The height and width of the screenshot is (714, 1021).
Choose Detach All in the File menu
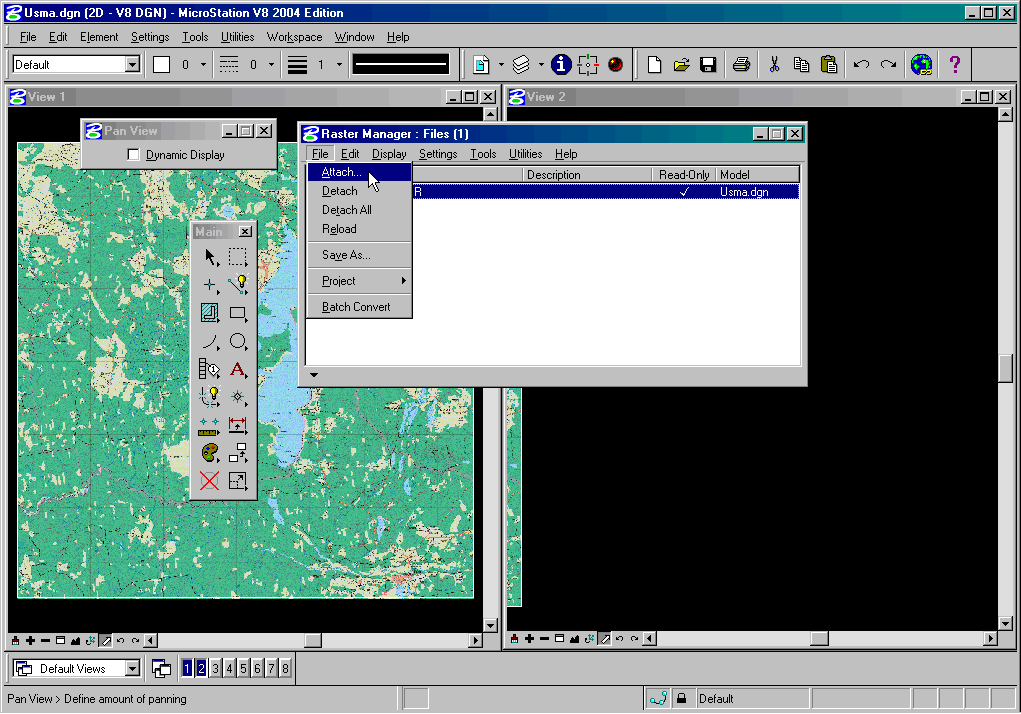(x=359, y=210)
